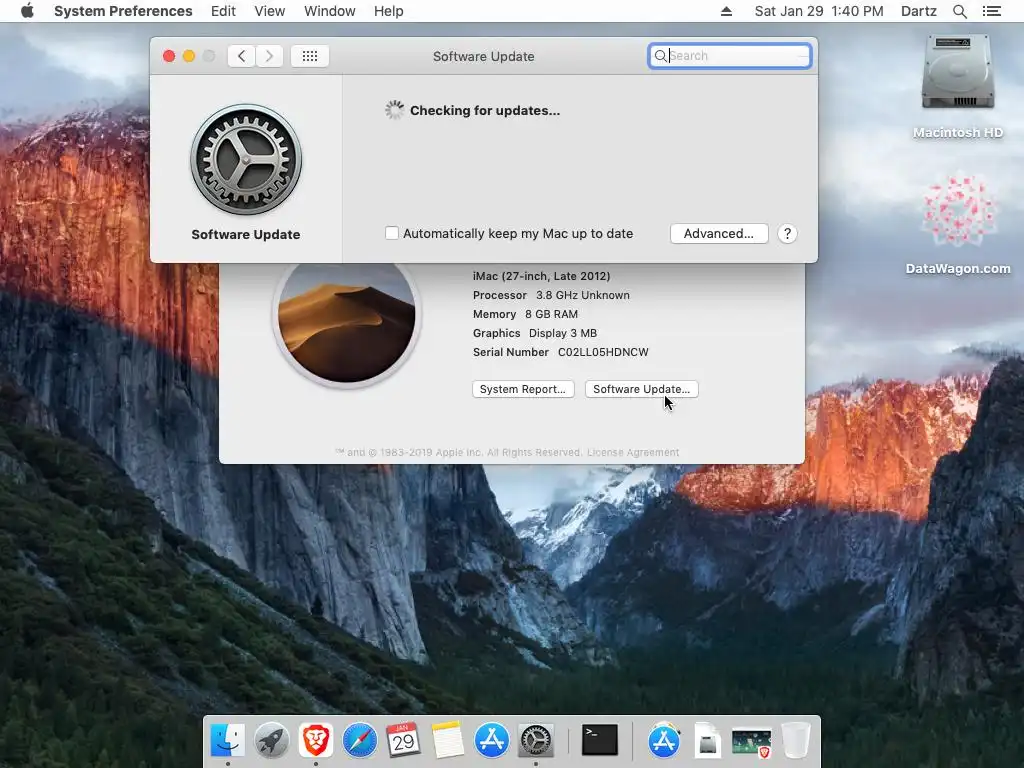Open the Window menu
This screenshot has width=1024, height=768.
[330, 11]
